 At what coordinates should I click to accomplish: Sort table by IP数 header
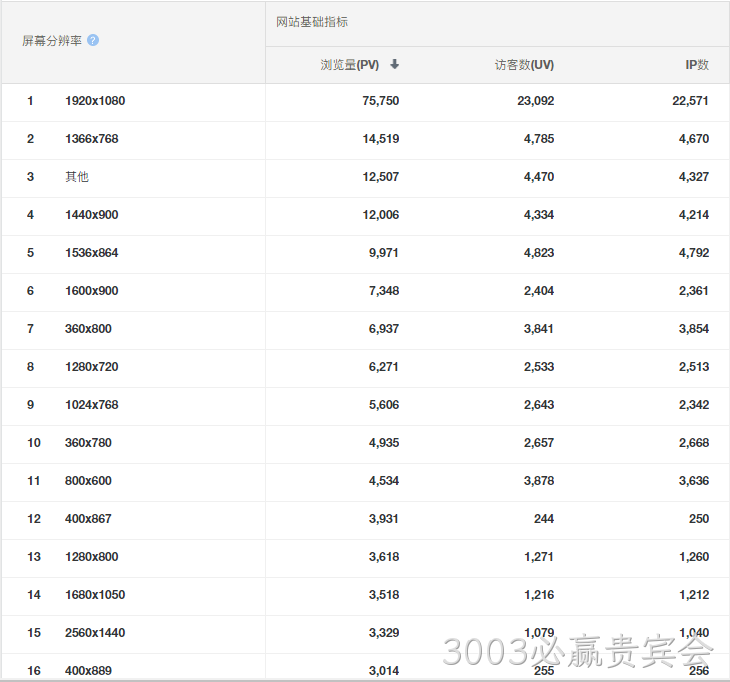(x=697, y=65)
